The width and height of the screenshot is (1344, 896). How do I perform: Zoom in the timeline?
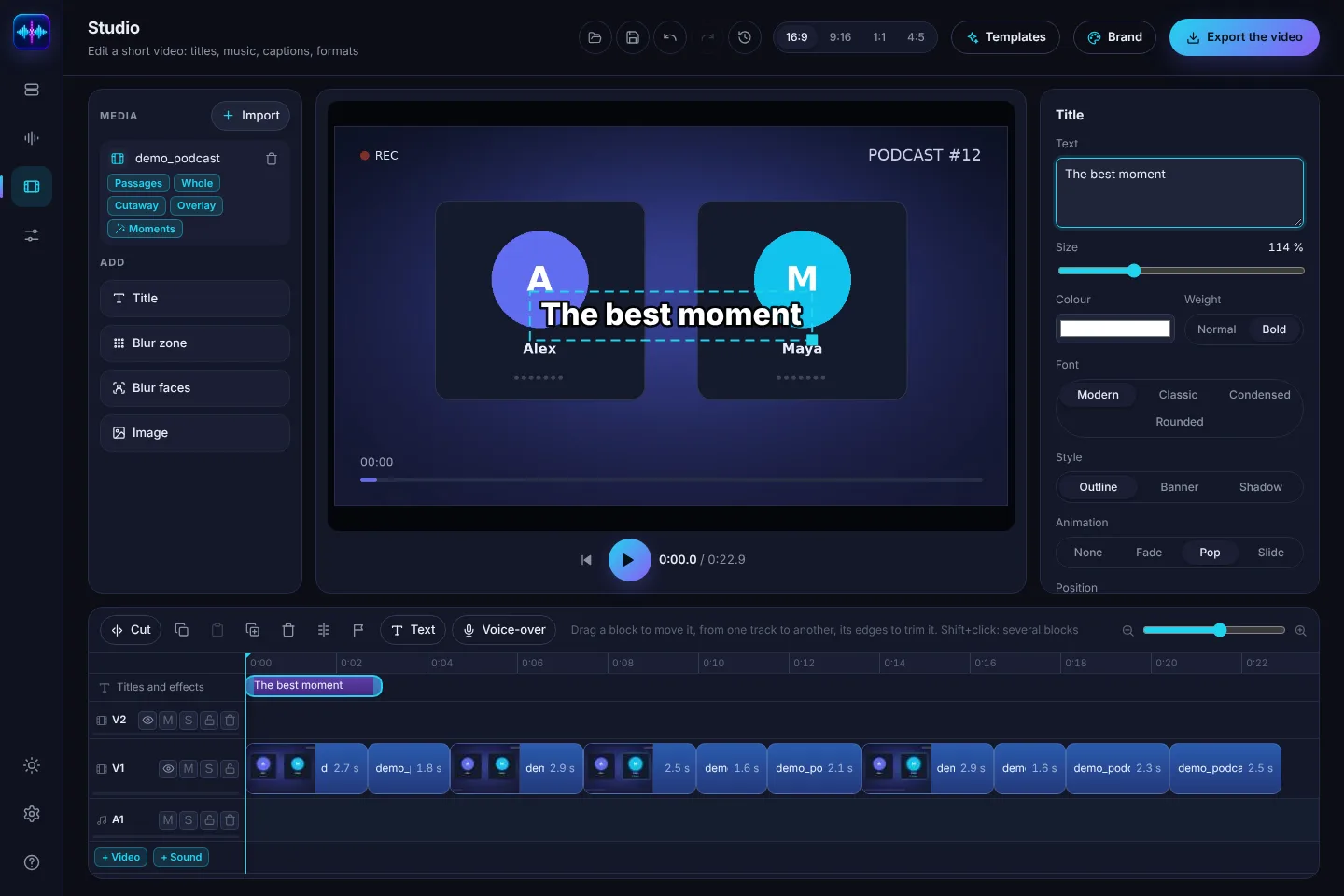(x=1300, y=631)
